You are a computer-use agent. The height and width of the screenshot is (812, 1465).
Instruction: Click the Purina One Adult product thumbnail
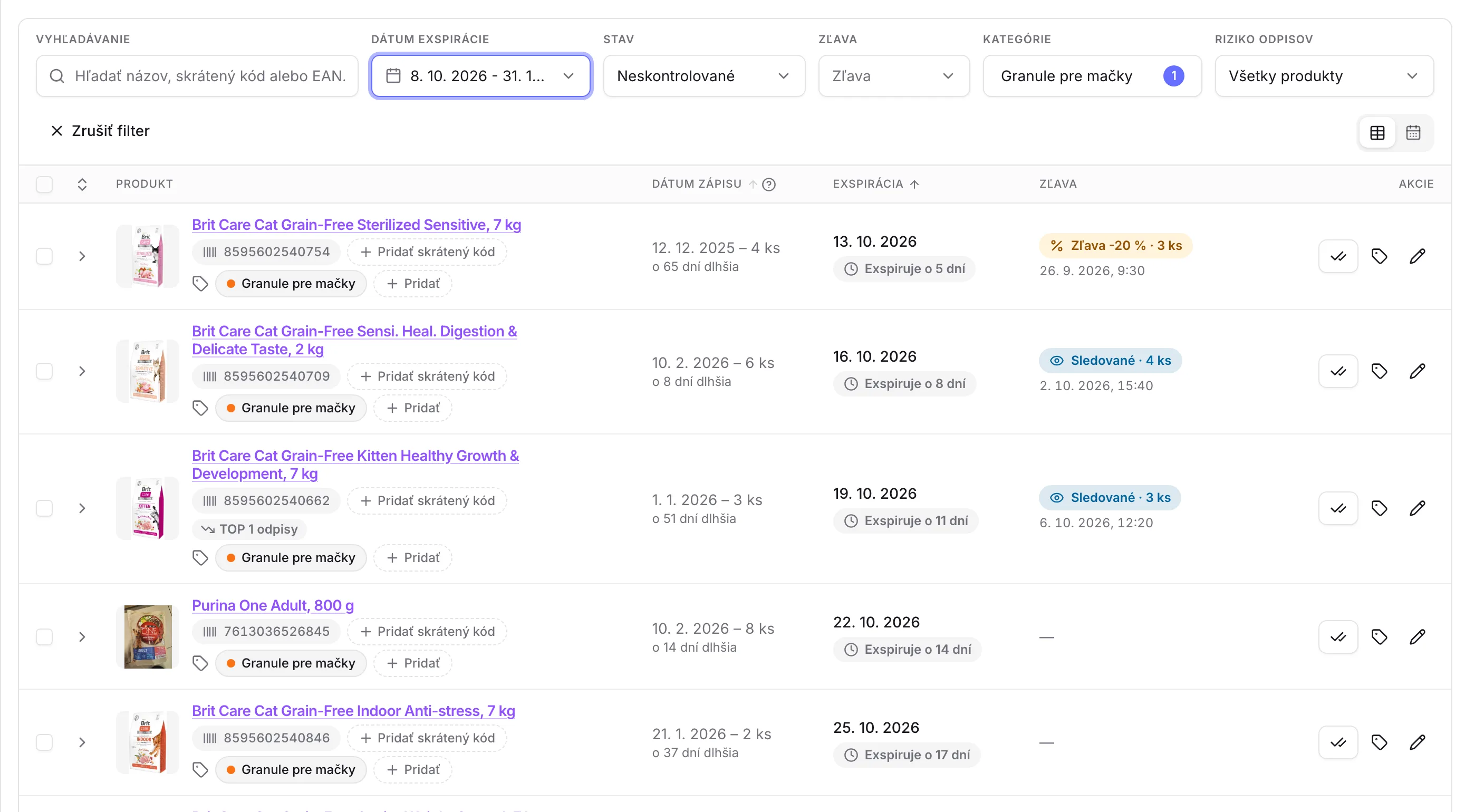pos(148,637)
